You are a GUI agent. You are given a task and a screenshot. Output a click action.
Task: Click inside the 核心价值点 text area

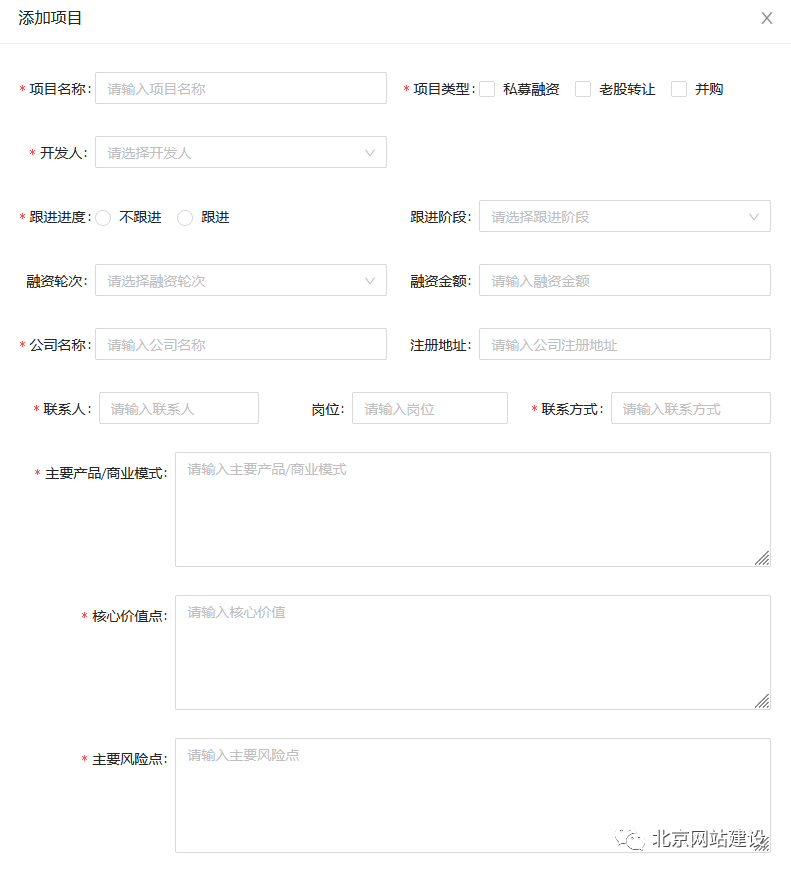coord(472,653)
